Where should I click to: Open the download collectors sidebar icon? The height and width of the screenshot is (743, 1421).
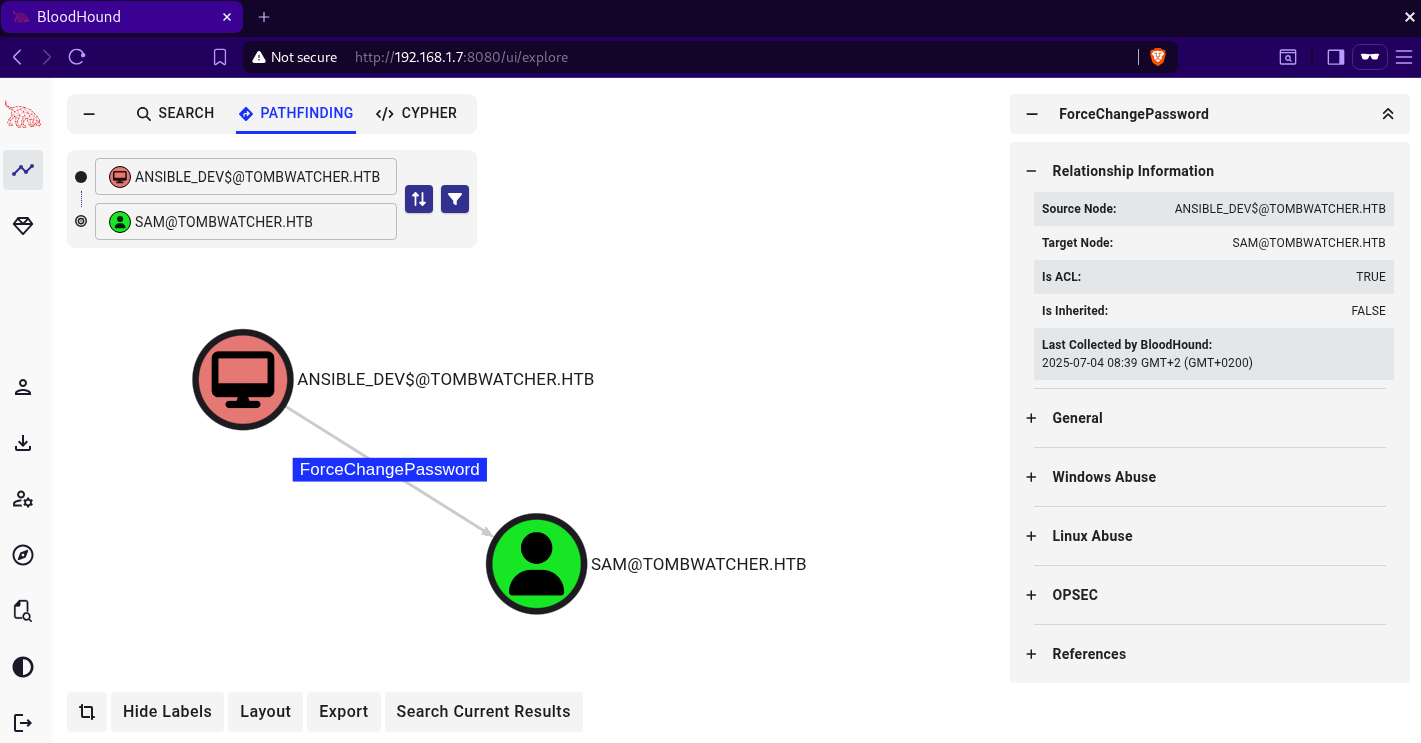coord(23,443)
